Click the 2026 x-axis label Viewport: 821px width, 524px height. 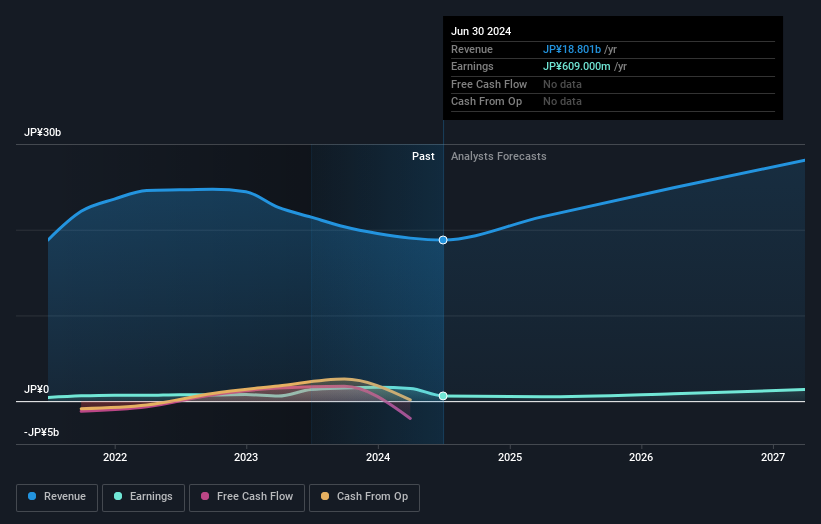pyautogui.click(x=641, y=457)
